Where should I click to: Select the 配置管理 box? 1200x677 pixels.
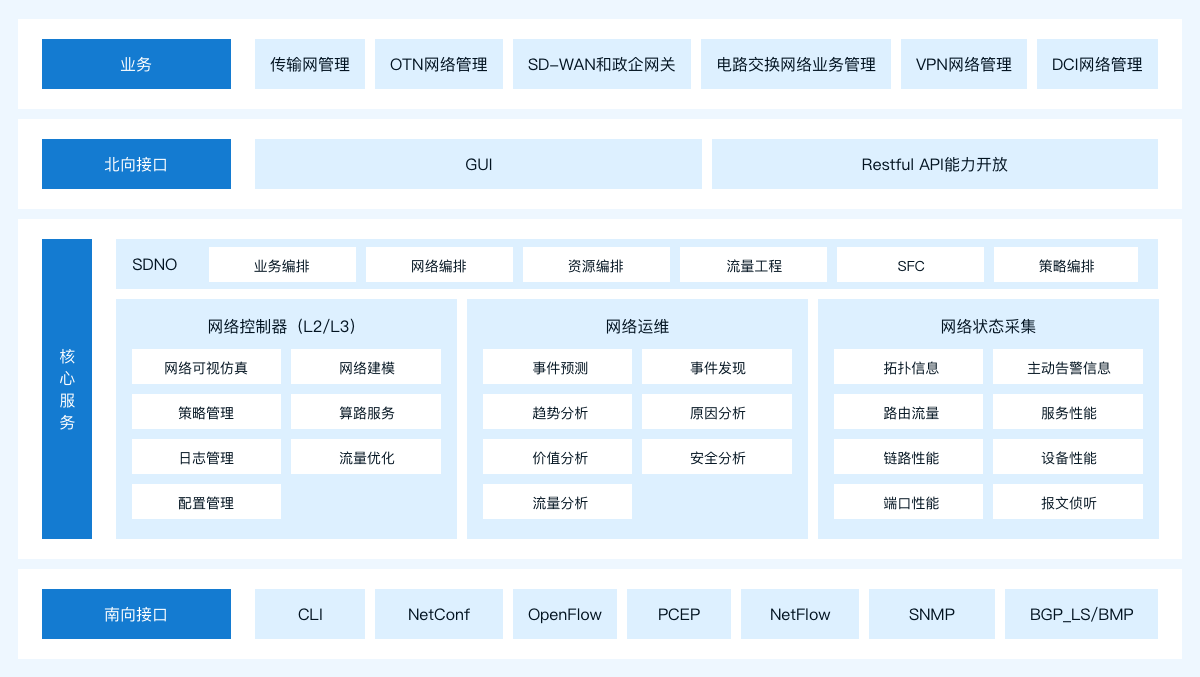(206, 502)
